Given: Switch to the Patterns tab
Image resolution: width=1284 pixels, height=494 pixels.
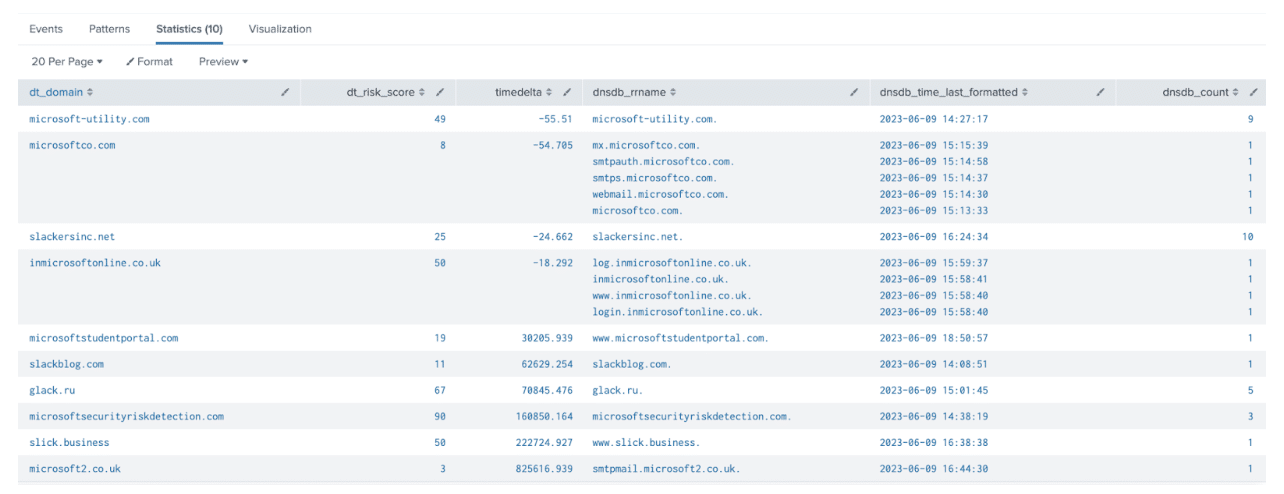Looking at the screenshot, I should click(x=109, y=29).
